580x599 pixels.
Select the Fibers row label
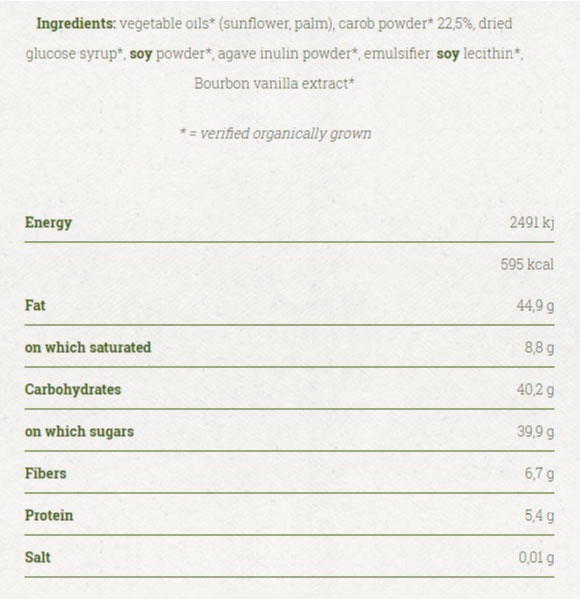(x=45, y=474)
